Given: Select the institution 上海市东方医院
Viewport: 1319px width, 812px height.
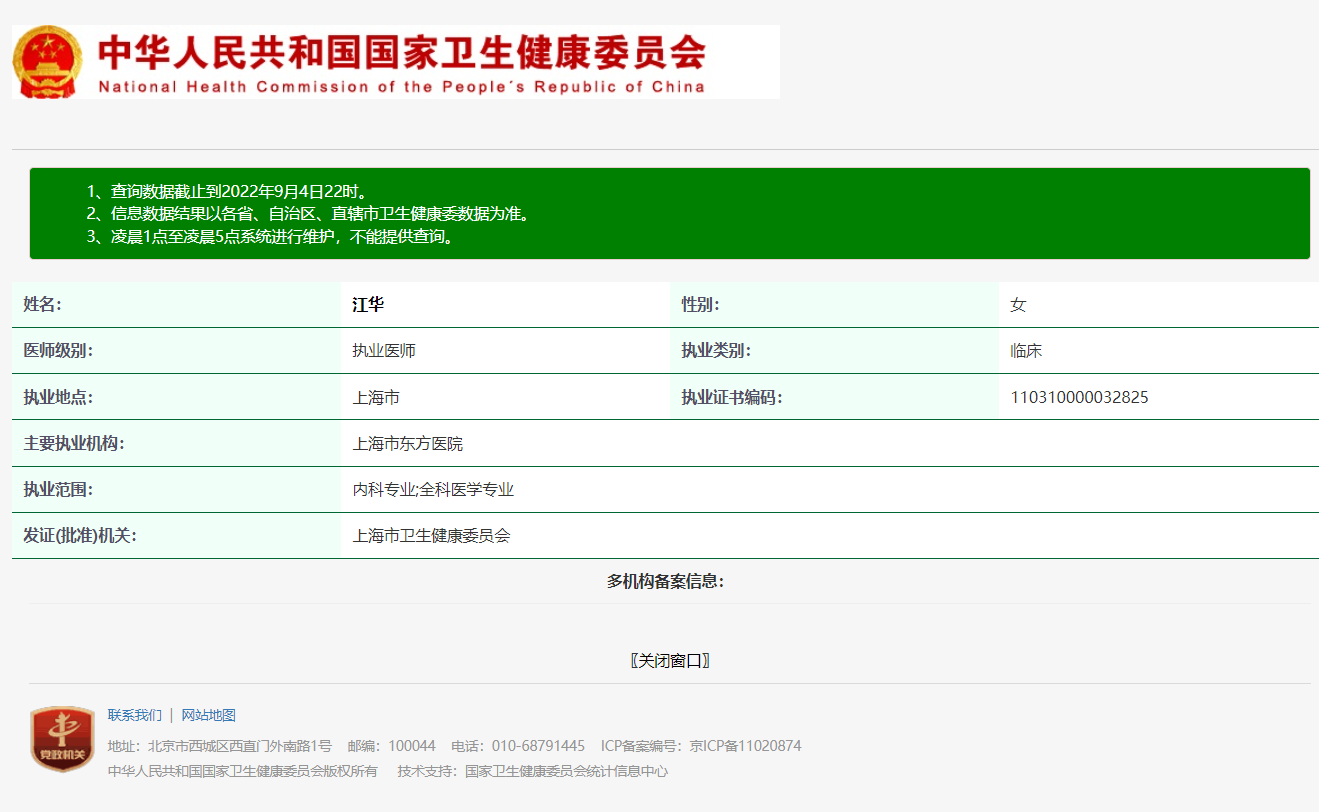Looking at the screenshot, I should point(408,443).
